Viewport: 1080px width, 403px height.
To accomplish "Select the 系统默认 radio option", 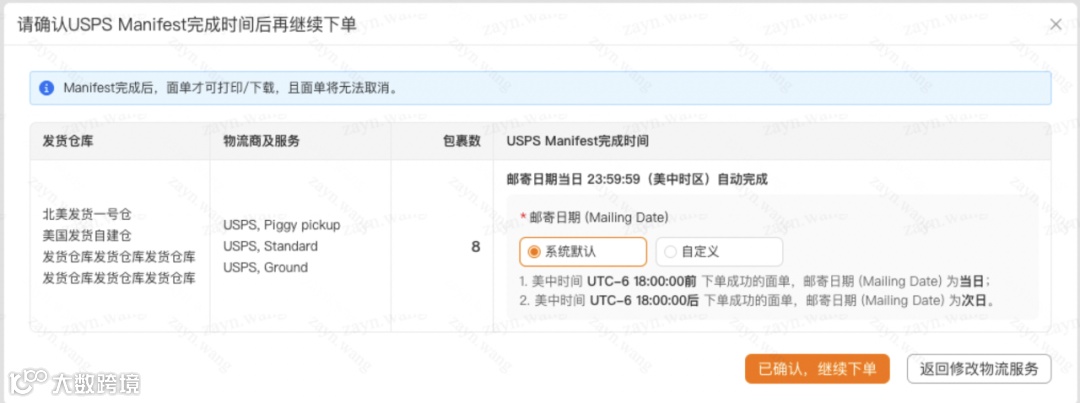I will click(x=583, y=252).
